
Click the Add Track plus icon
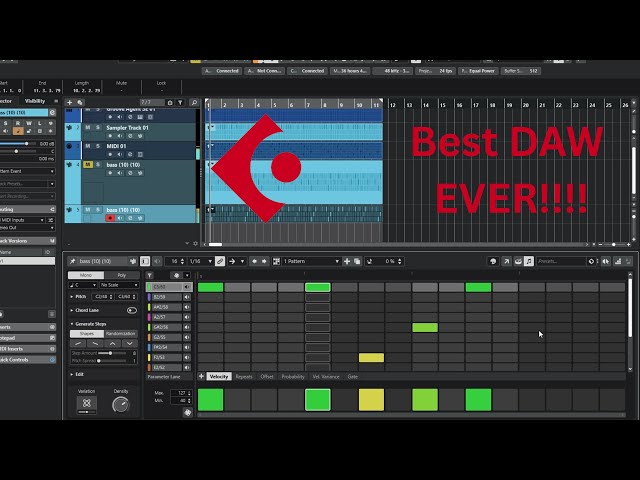click(x=69, y=102)
